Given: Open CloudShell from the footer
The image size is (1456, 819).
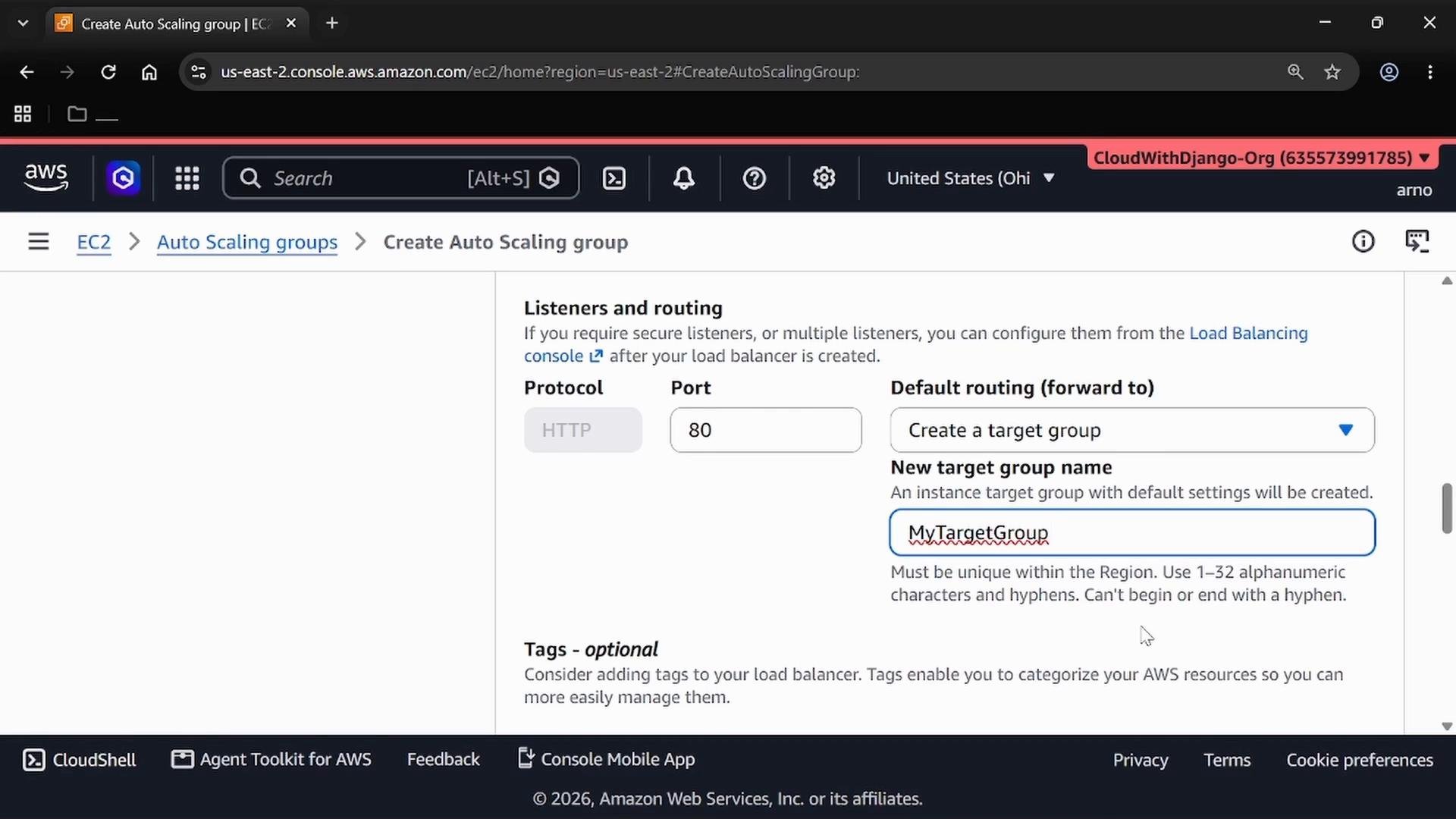Looking at the screenshot, I should 79,760.
